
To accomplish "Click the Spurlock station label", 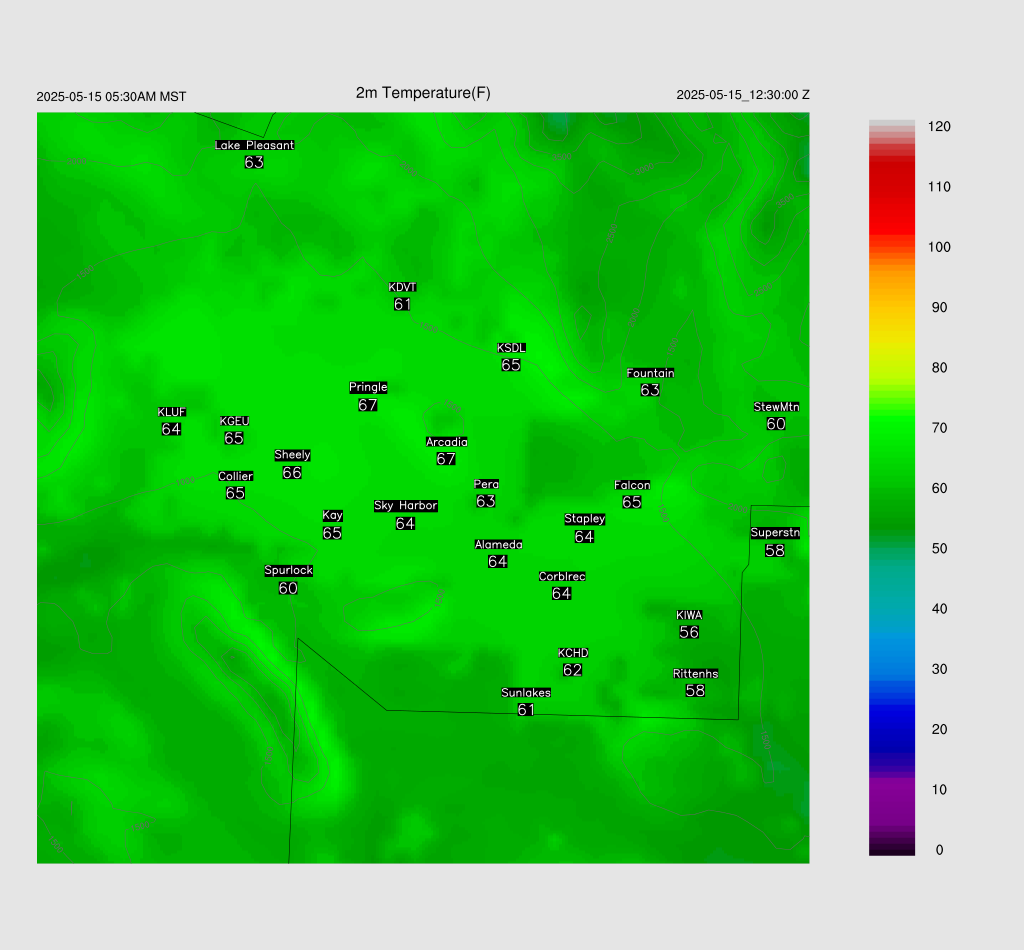I will (289, 571).
